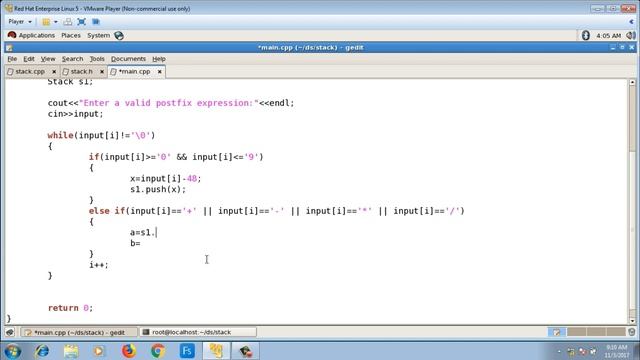Place cursor after 'b=' in the code

141,243
